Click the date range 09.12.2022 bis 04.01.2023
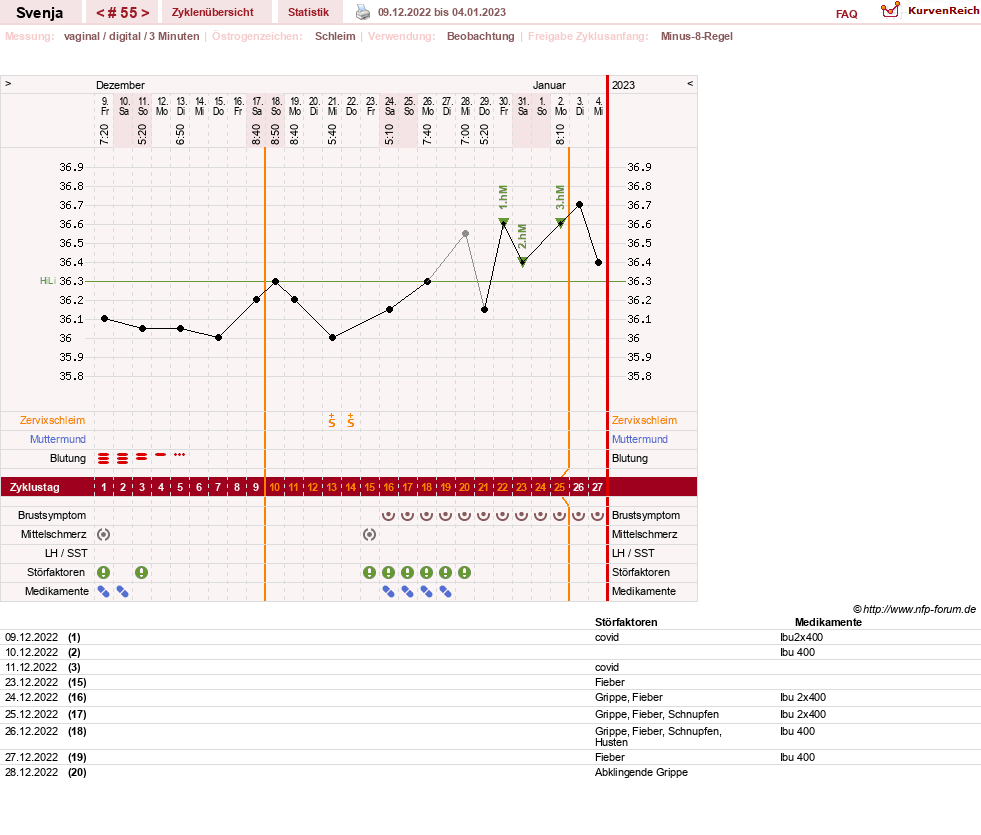 coord(442,12)
